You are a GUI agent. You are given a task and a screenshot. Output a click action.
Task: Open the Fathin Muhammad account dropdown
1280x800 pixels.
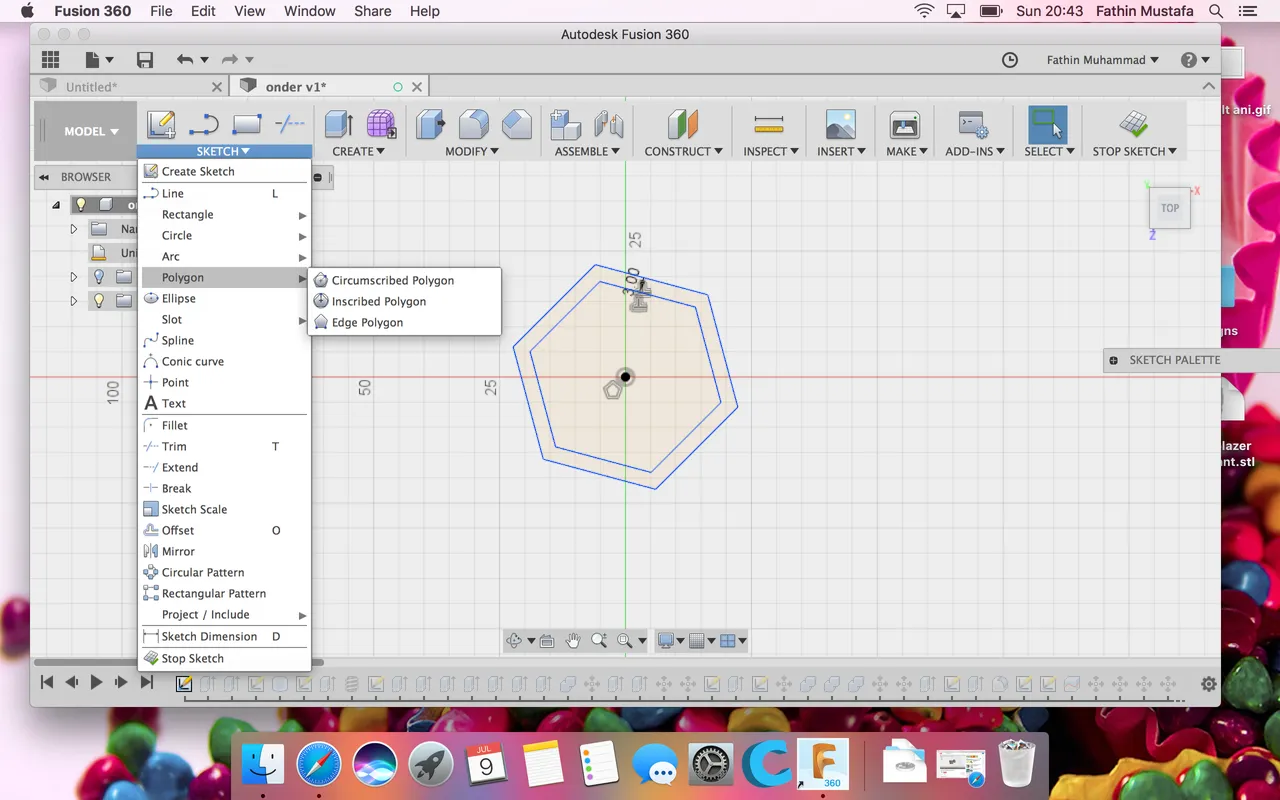tap(1102, 60)
